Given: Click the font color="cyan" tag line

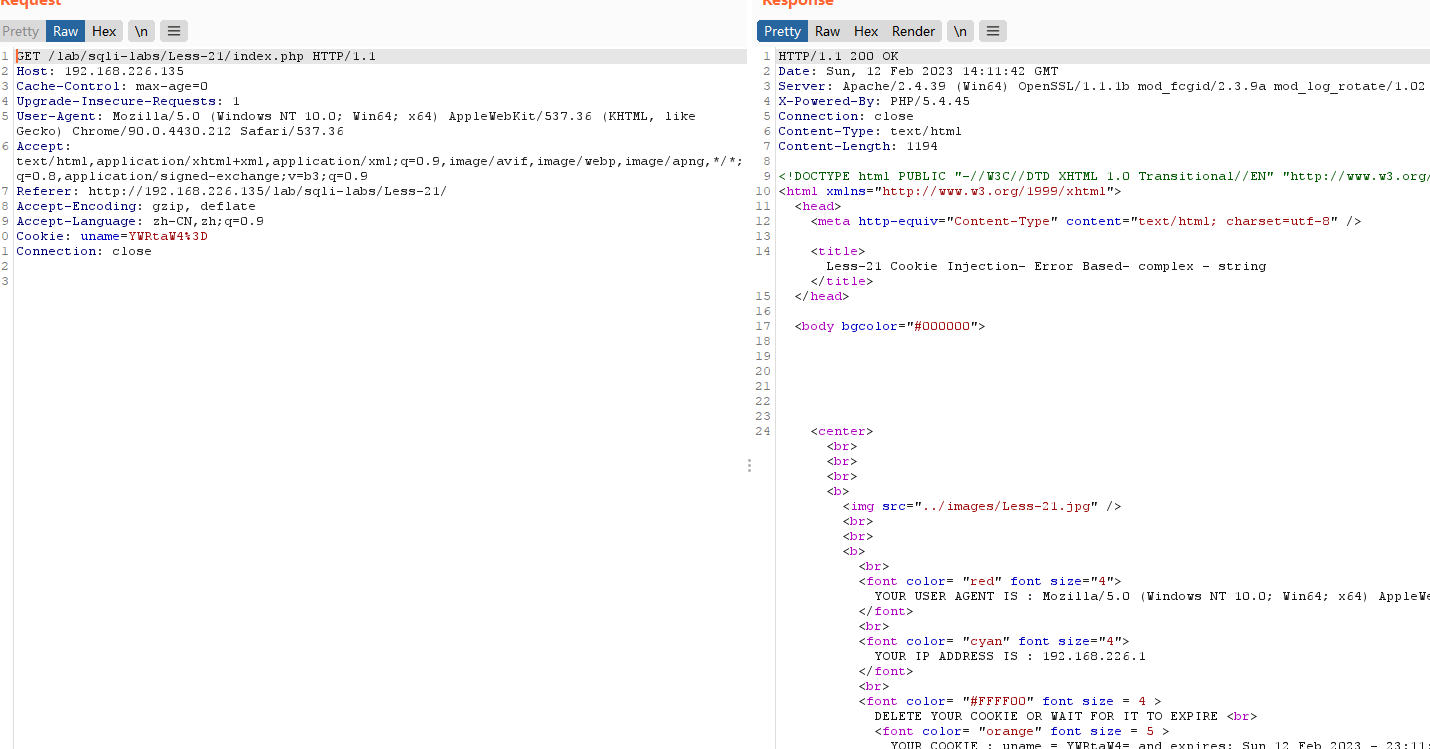Looking at the screenshot, I should 994,641.
